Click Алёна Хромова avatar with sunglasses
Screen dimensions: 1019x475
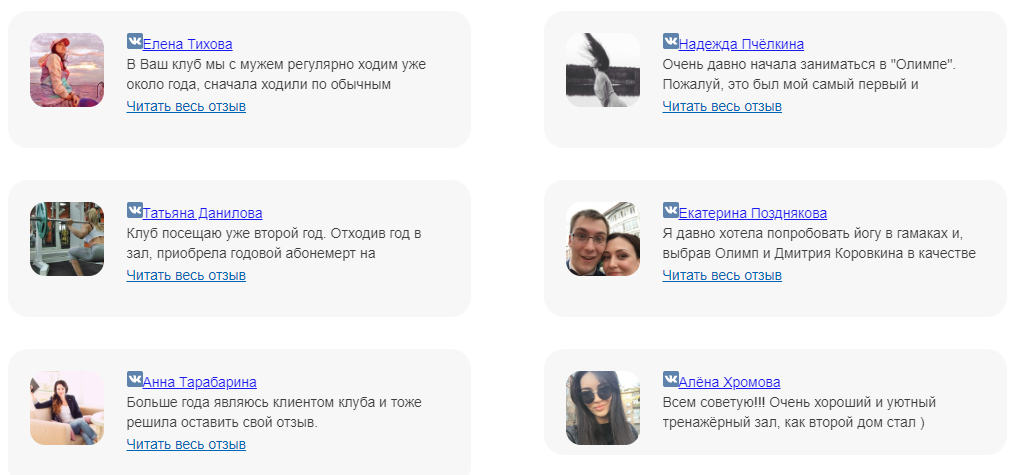(x=603, y=408)
